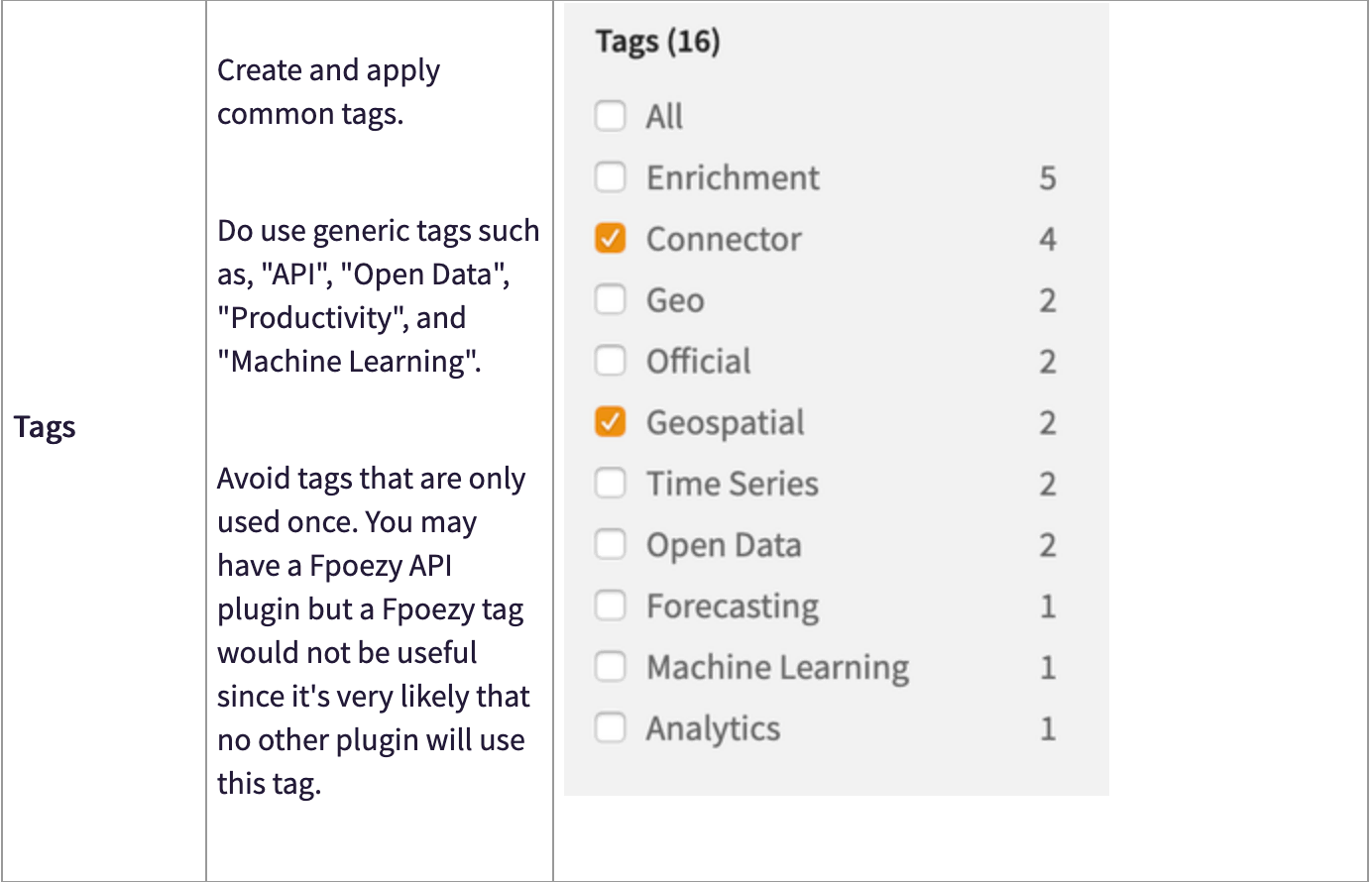Click the Time Series label text

(733, 484)
